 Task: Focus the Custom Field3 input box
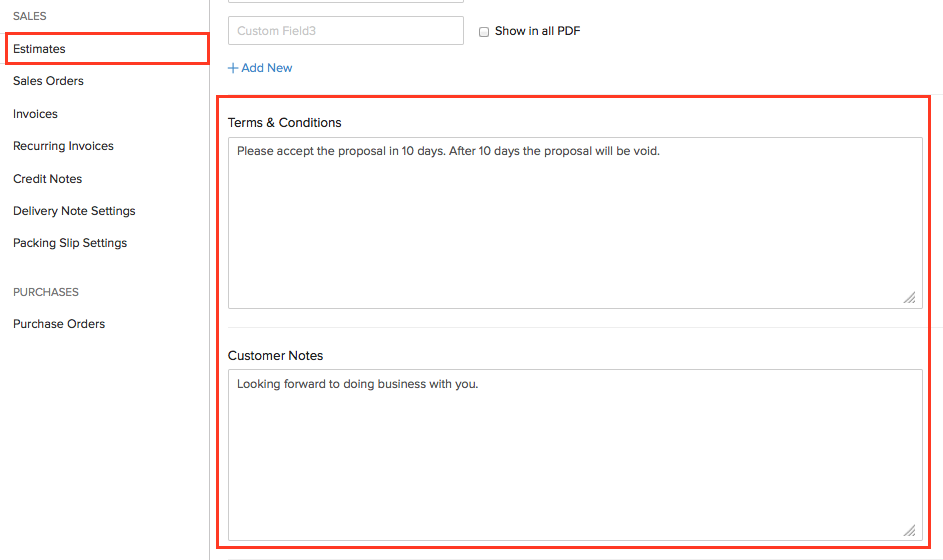point(345,31)
